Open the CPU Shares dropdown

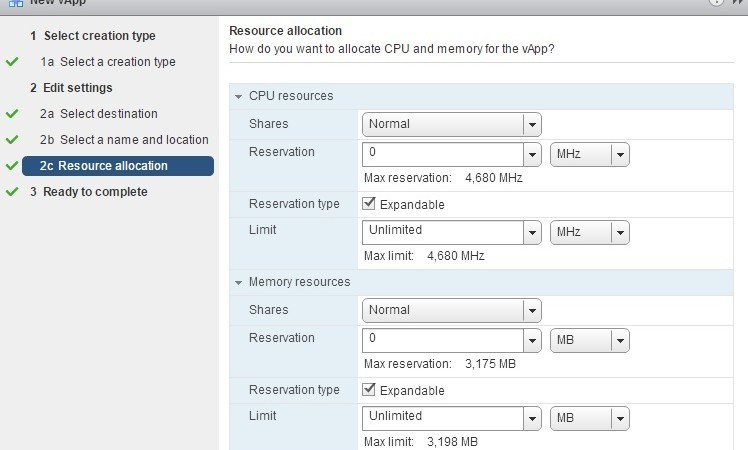tap(452, 125)
